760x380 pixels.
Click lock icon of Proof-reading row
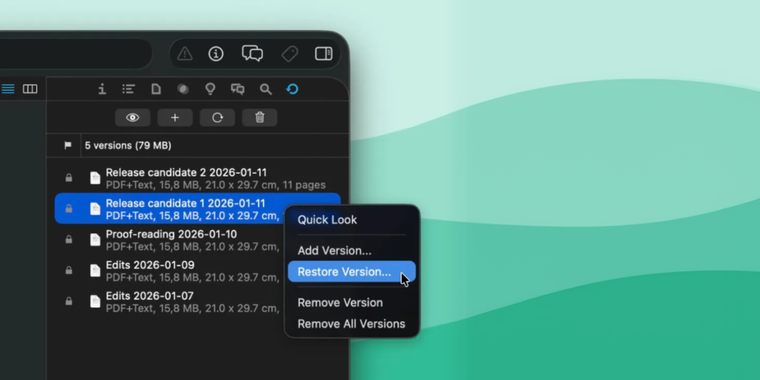coord(69,239)
